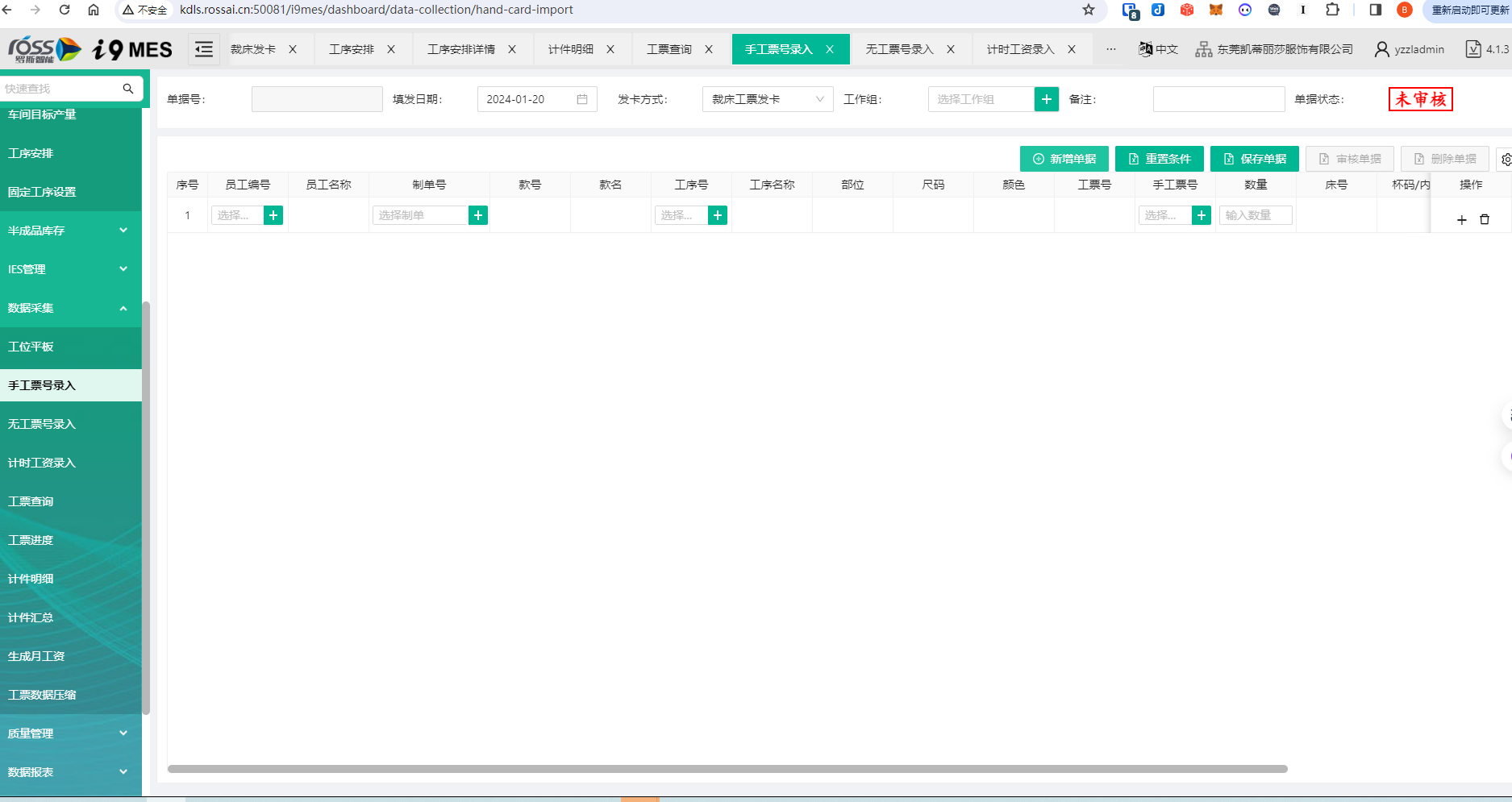
Task: Click the search icon in quick find
Action: pyautogui.click(x=127, y=89)
